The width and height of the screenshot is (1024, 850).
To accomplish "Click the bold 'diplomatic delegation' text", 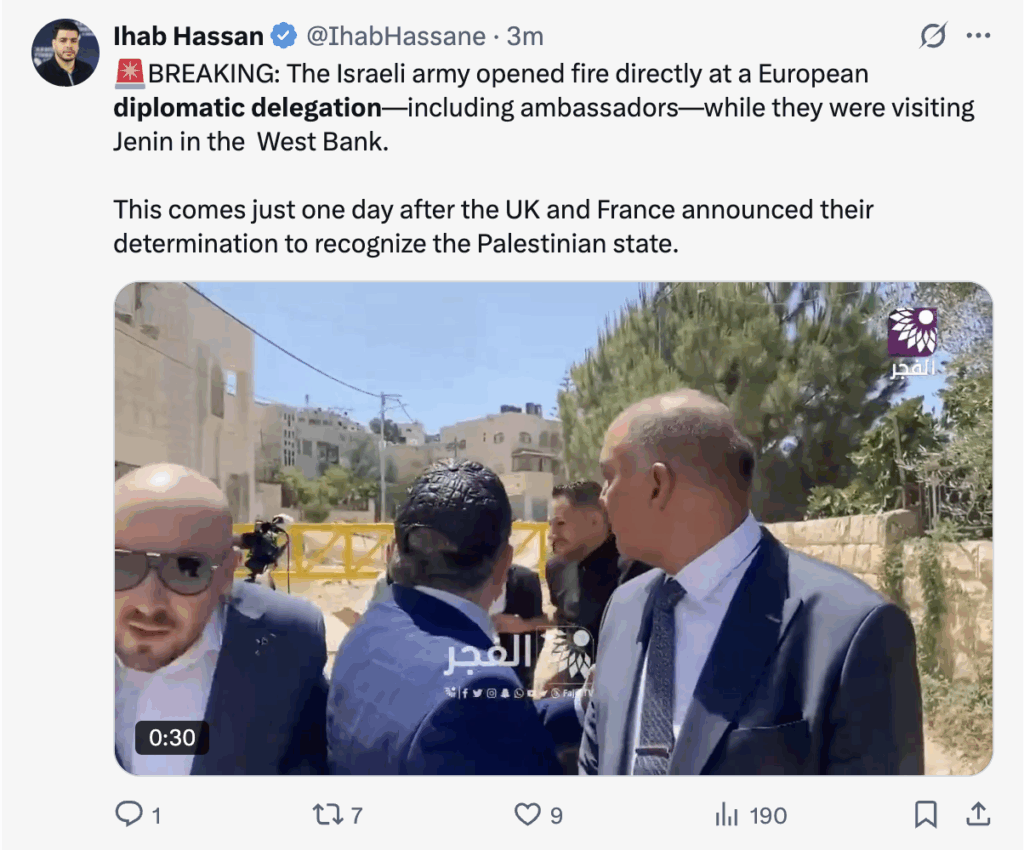I will (248, 108).
